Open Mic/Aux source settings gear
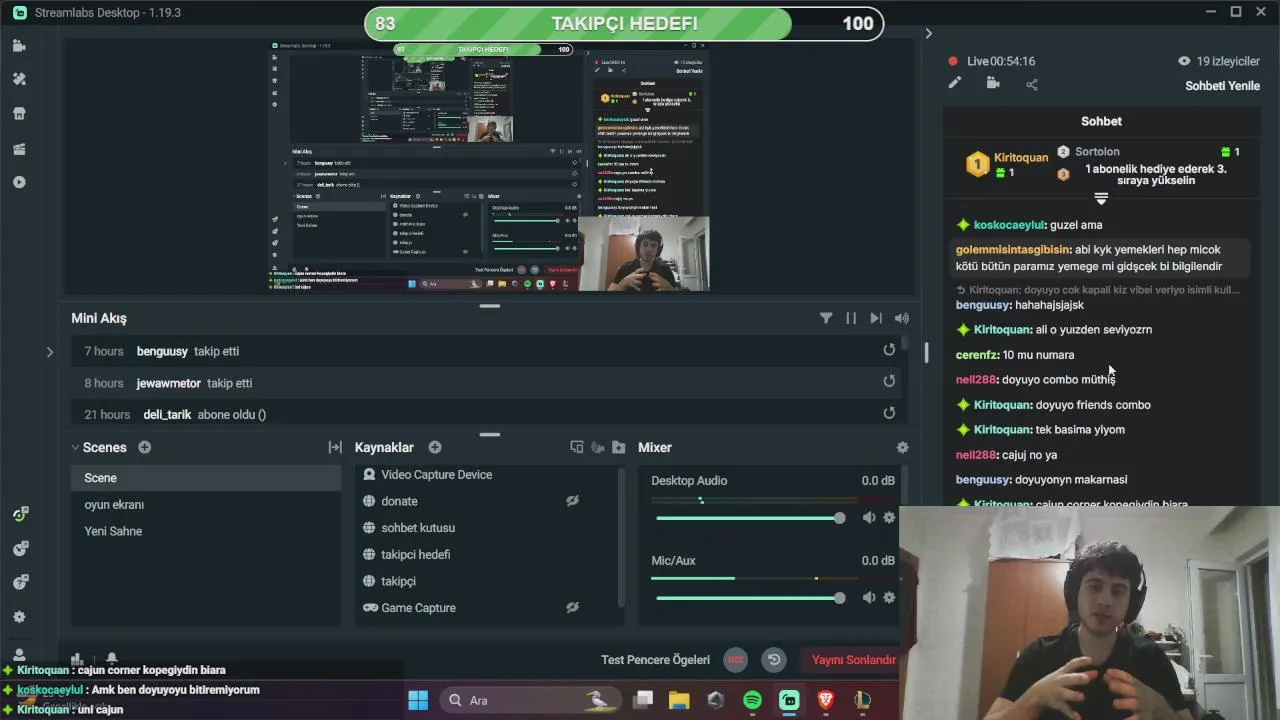 (x=889, y=597)
